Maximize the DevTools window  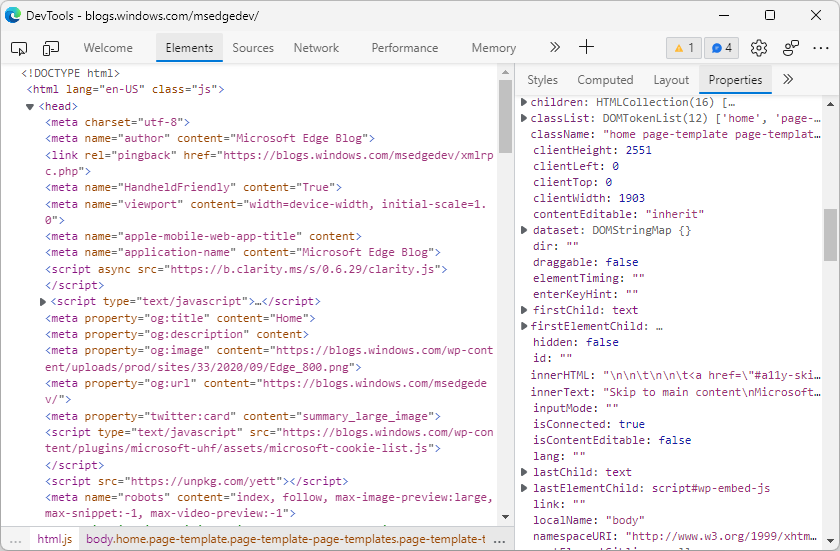coord(770,15)
